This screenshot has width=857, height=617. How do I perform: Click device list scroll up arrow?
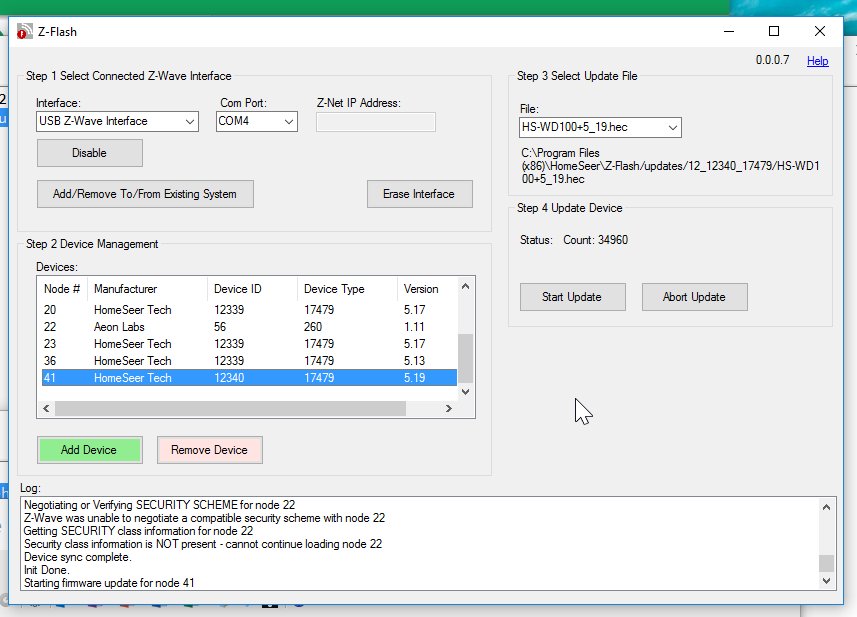(x=466, y=286)
